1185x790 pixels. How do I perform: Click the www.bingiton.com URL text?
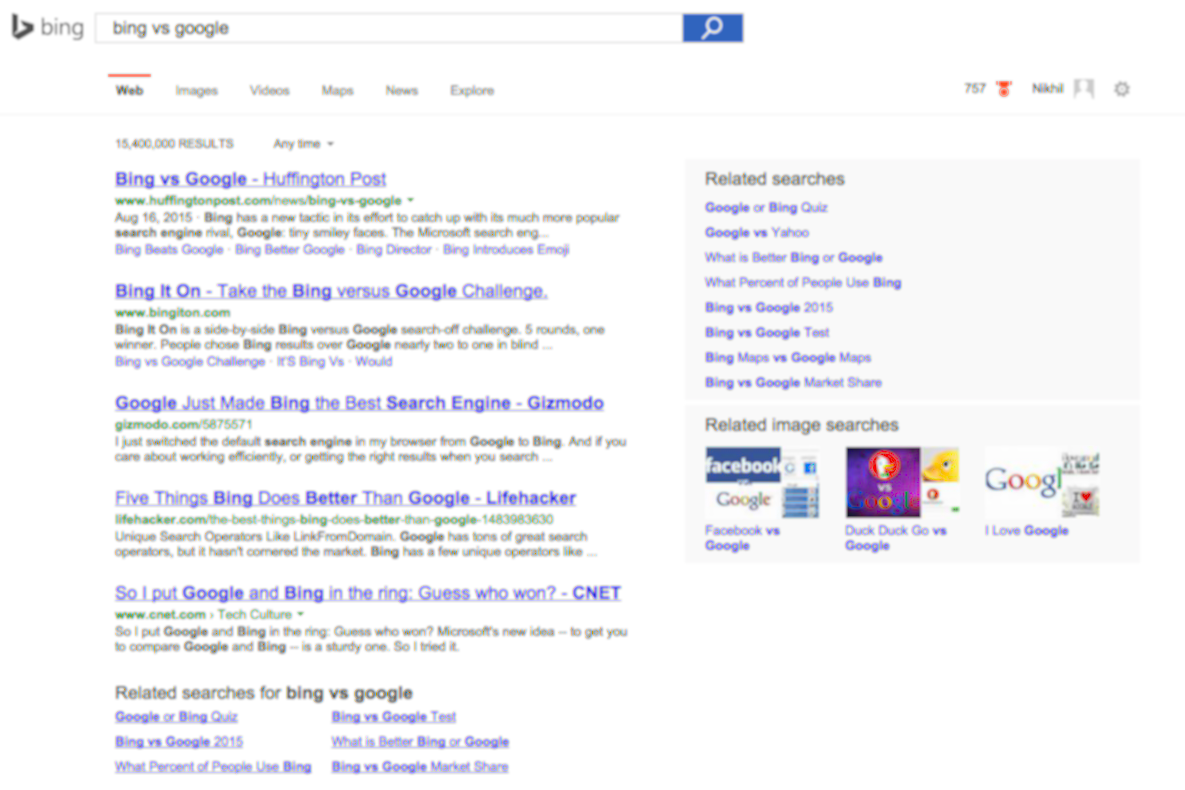(x=172, y=312)
